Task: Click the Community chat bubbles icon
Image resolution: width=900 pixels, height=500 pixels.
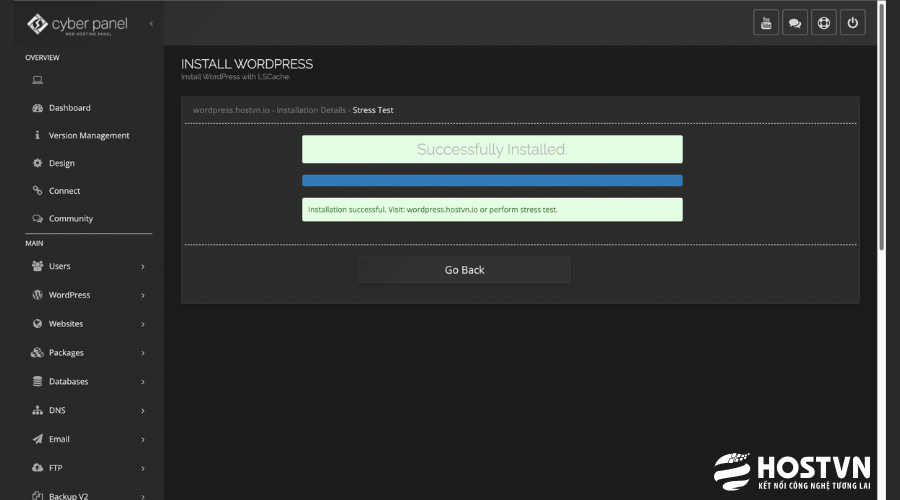Action: pos(37,219)
